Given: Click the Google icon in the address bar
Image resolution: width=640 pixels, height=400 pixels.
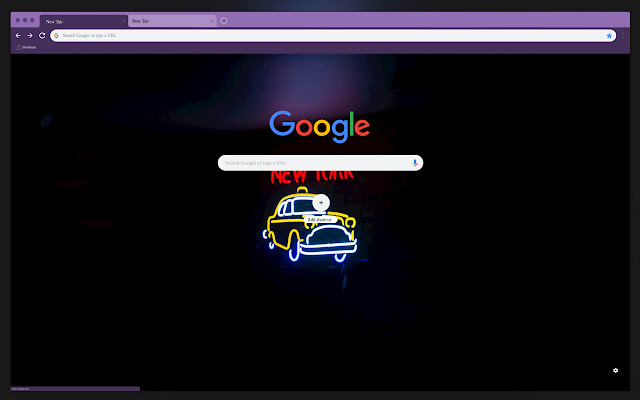Looking at the screenshot, I should pos(56,36).
